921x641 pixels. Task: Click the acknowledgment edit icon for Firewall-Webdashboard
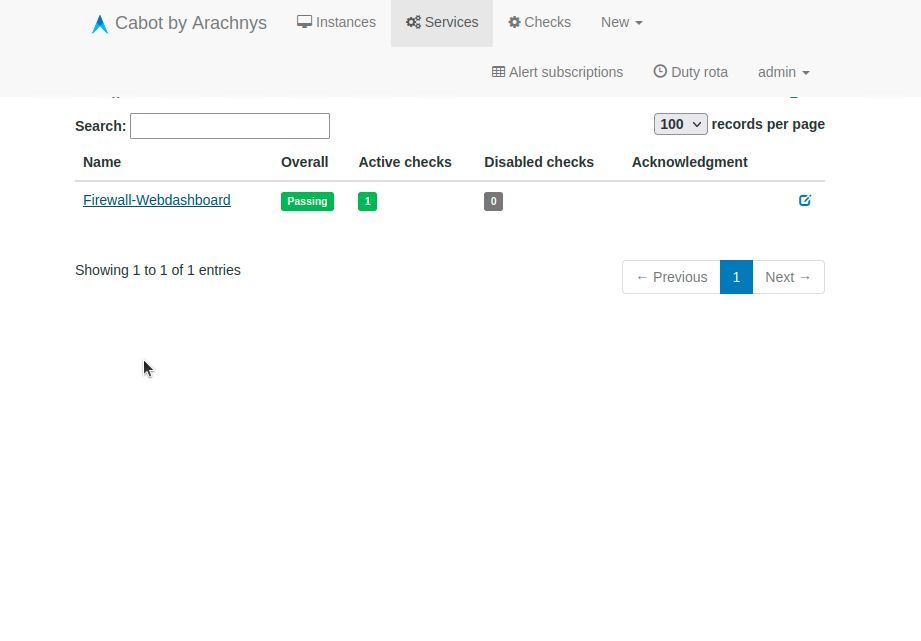click(804, 200)
